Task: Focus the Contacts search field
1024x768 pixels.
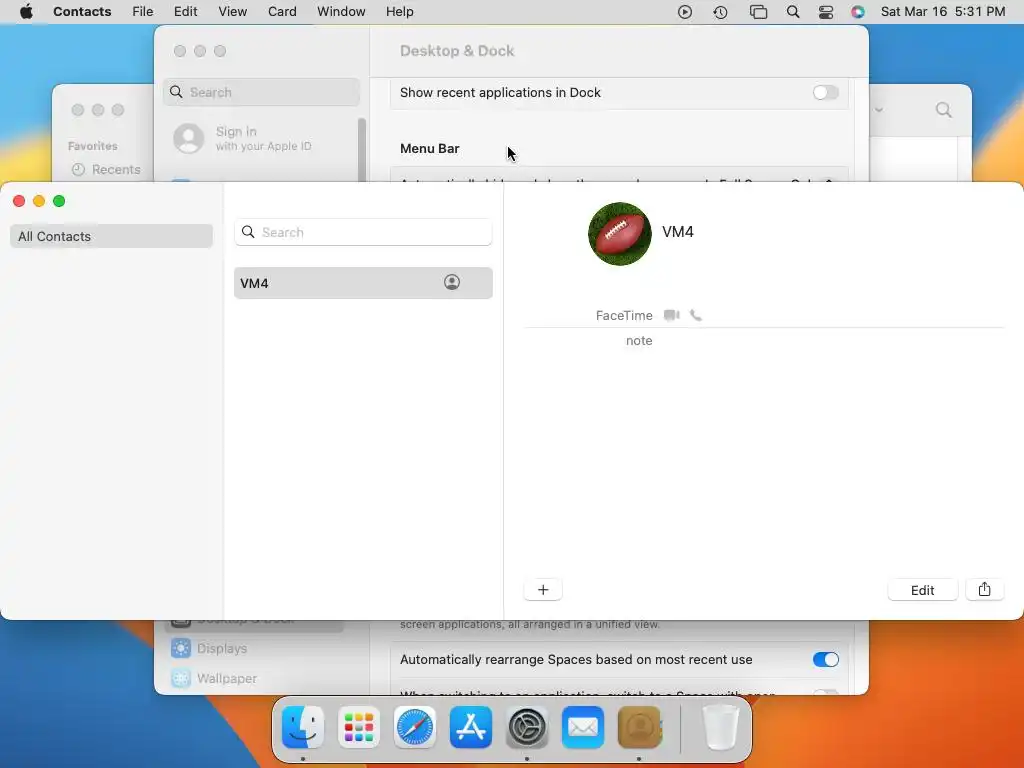Action: [x=363, y=232]
